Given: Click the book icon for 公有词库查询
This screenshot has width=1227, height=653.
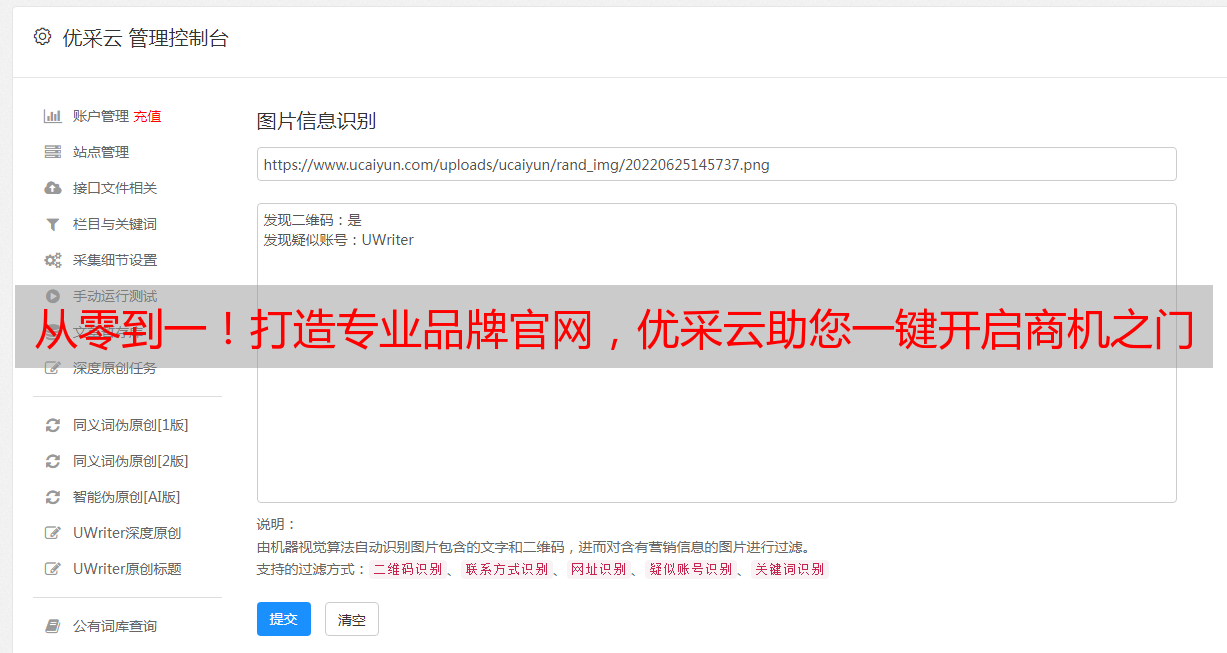Looking at the screenshot, I should click(53, 626).
